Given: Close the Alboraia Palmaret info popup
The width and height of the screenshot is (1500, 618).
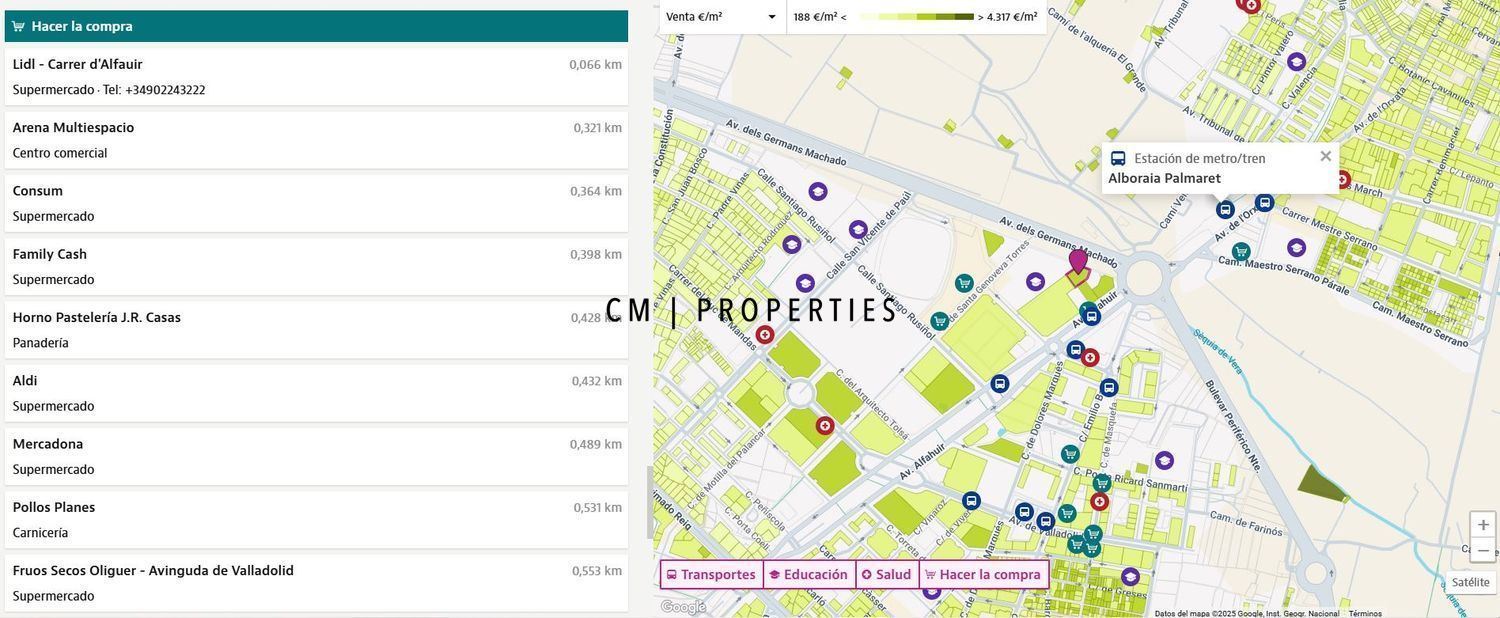Looking at the screenshot, I should (1326, 156).
